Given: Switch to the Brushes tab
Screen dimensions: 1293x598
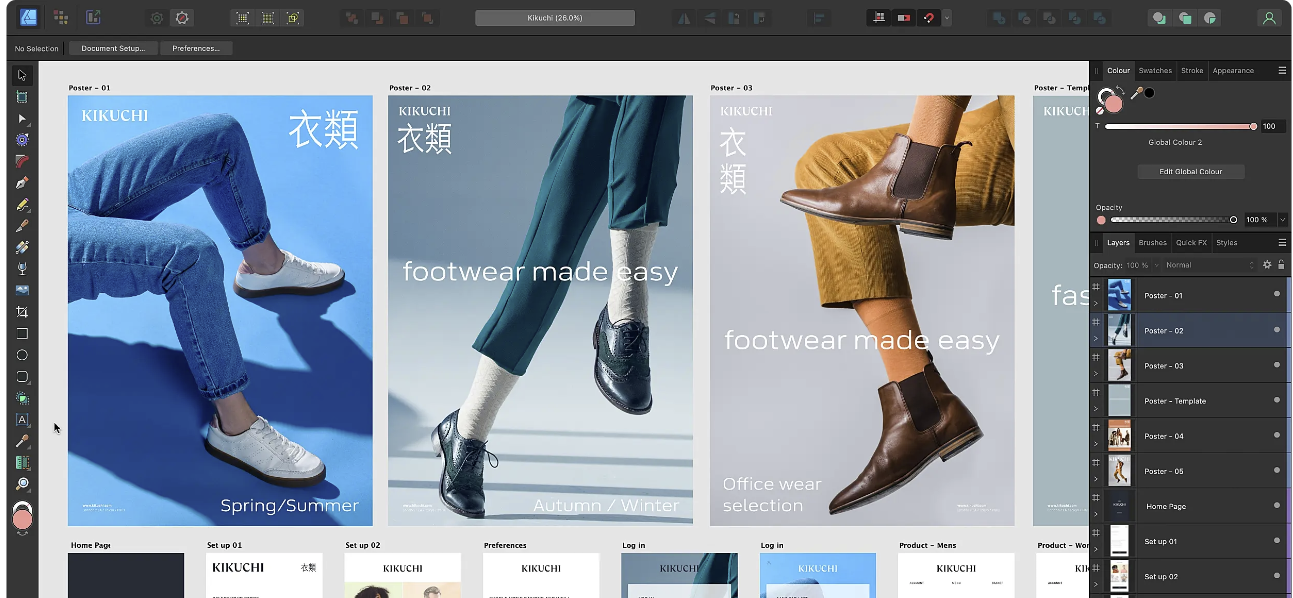Looking at the screenshot, I should (1152, 242).
